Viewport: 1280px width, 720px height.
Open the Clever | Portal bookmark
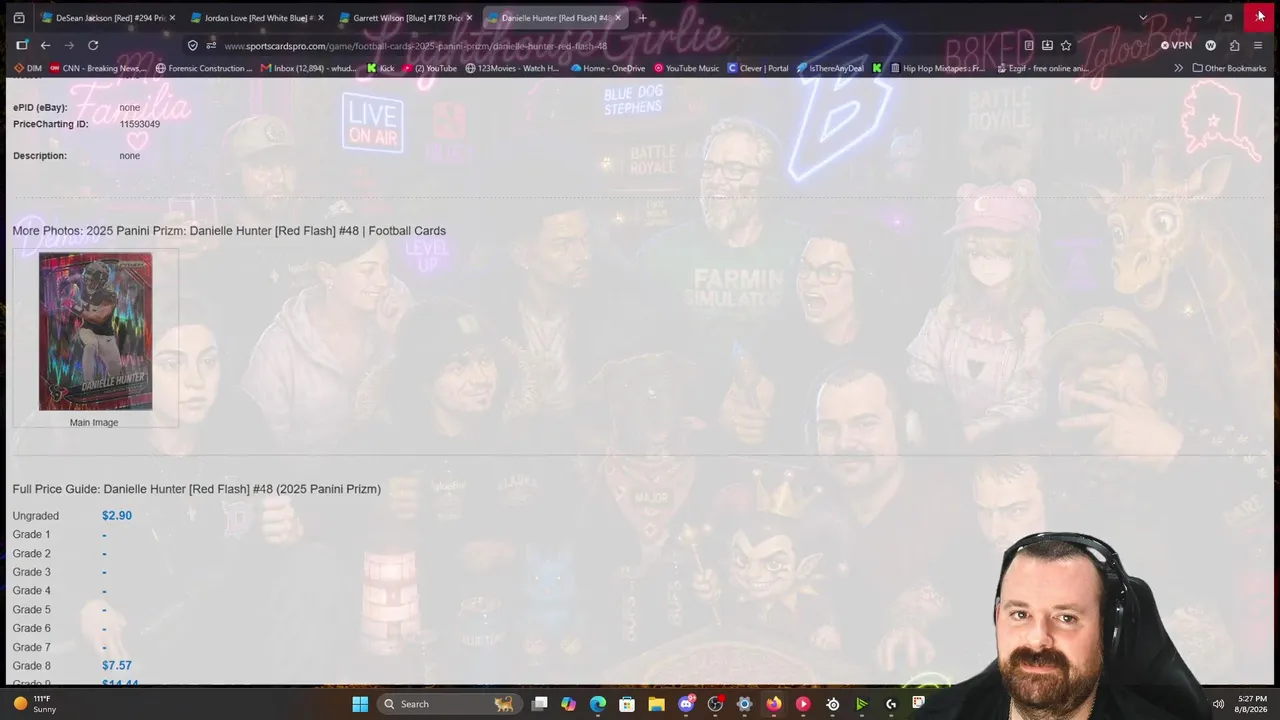[x=758, y=68]
